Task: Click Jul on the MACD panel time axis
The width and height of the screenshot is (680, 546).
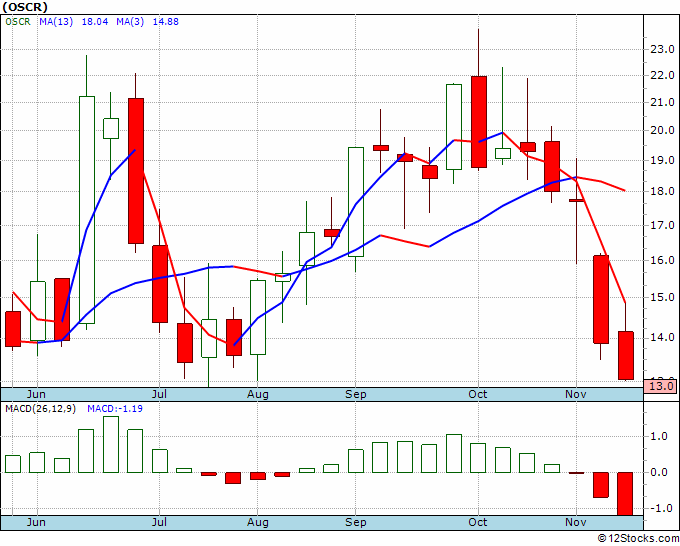Action: [159, 522]
